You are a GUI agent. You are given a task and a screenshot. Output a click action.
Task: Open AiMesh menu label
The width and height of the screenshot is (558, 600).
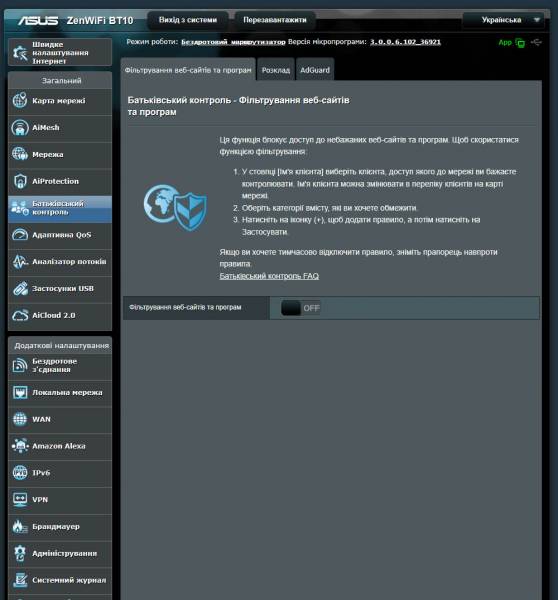click(46, 127)
